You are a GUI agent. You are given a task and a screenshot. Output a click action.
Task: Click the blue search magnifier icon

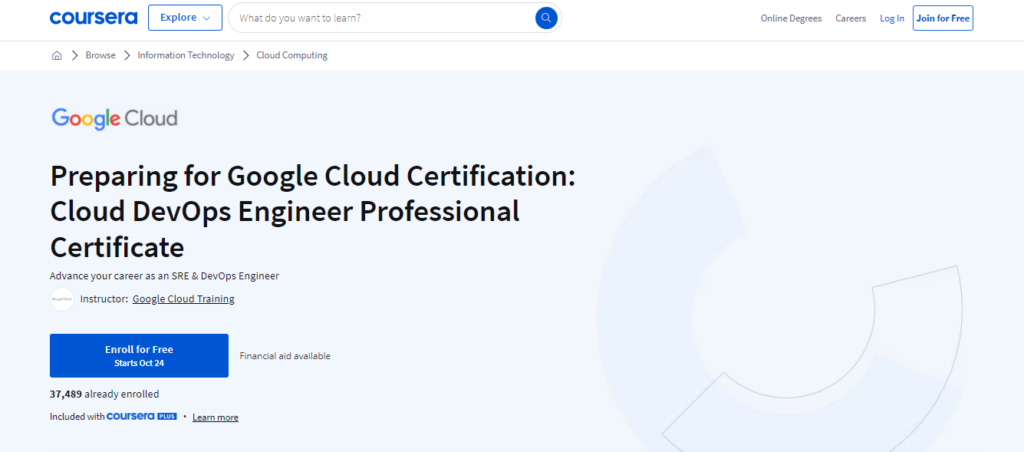pyautogui.click(x=546, y=18)
